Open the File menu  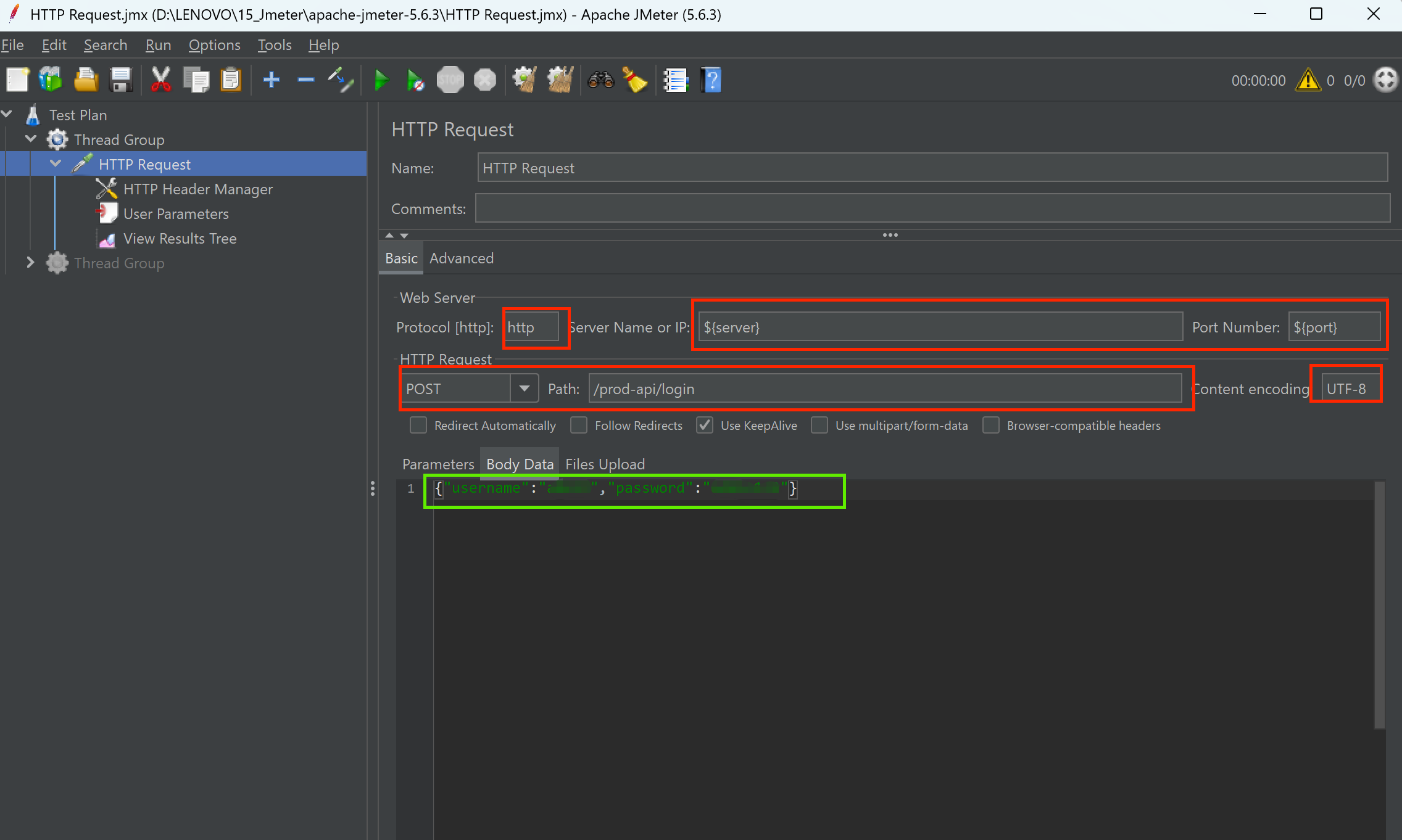pos(12,45)
